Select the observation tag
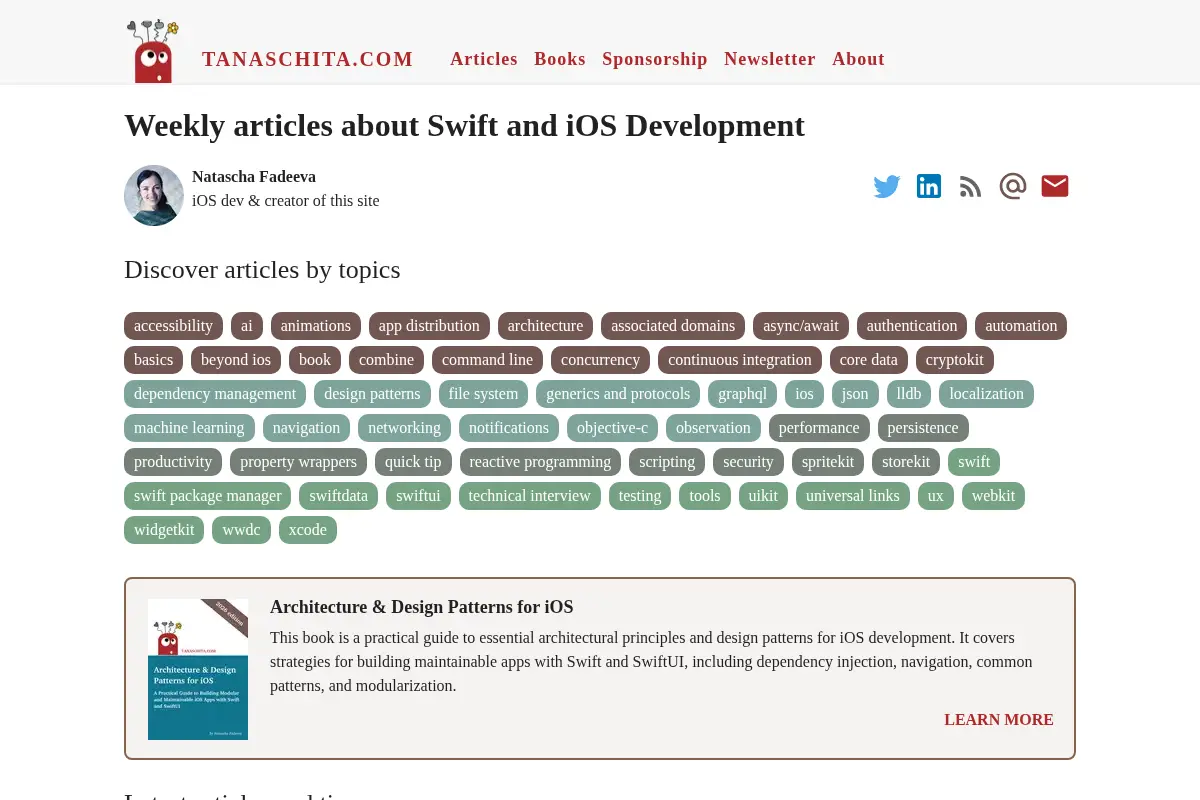 tap(713, 428)
